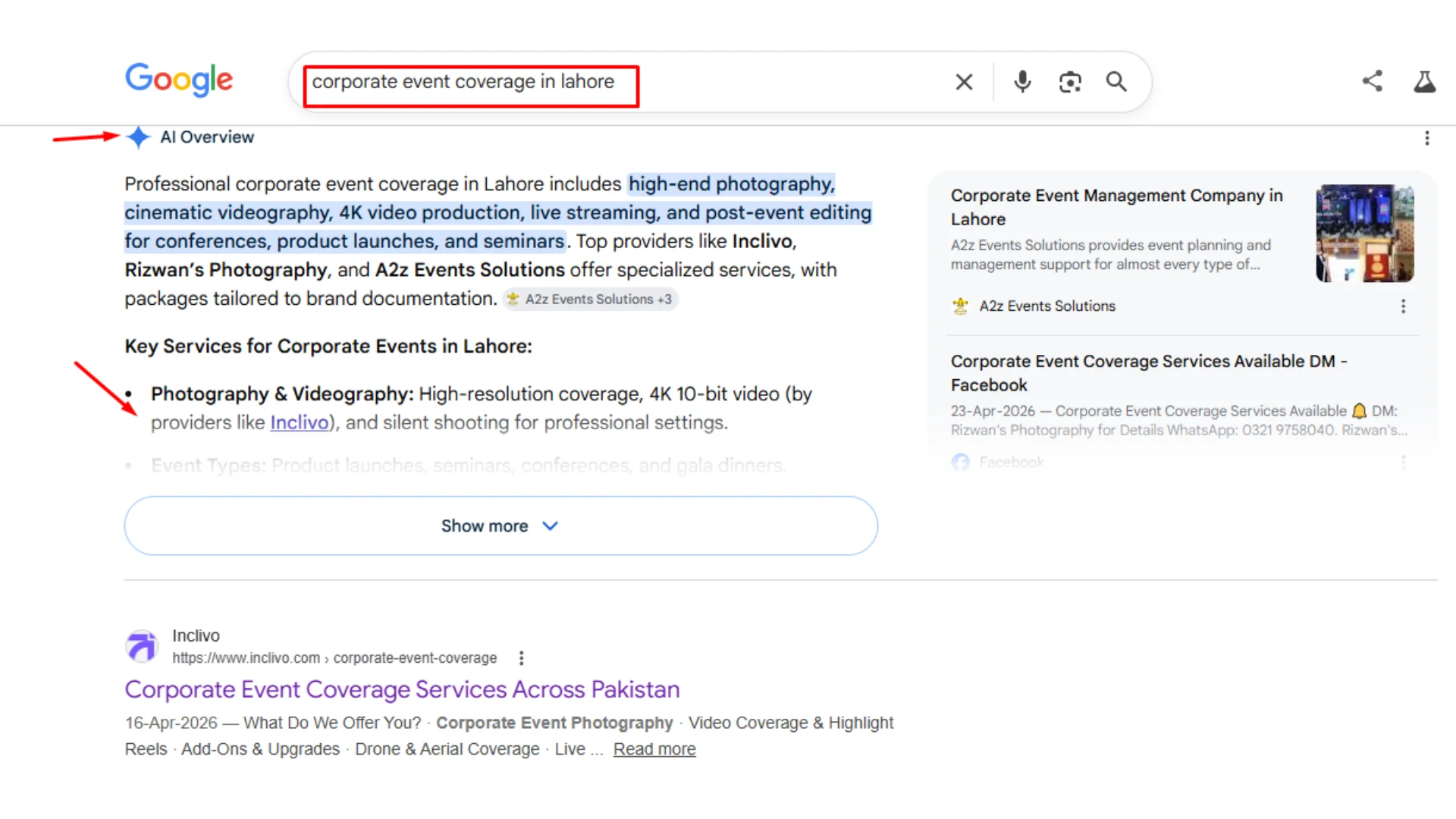1456x819 pixels.
Task: Open the A2z Events Solutions +3 citation chip
Action: point(590,300)
